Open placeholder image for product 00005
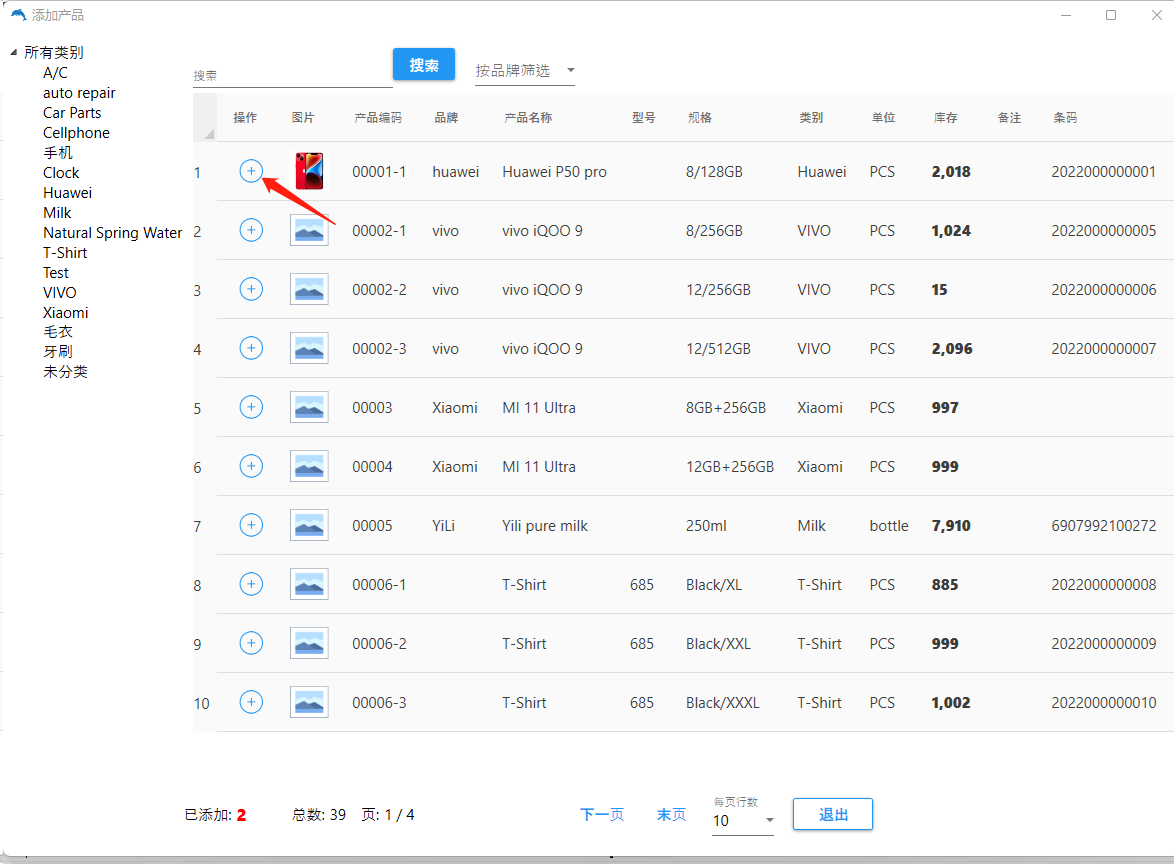This screenshot has height=864, width=1174. 309,526
